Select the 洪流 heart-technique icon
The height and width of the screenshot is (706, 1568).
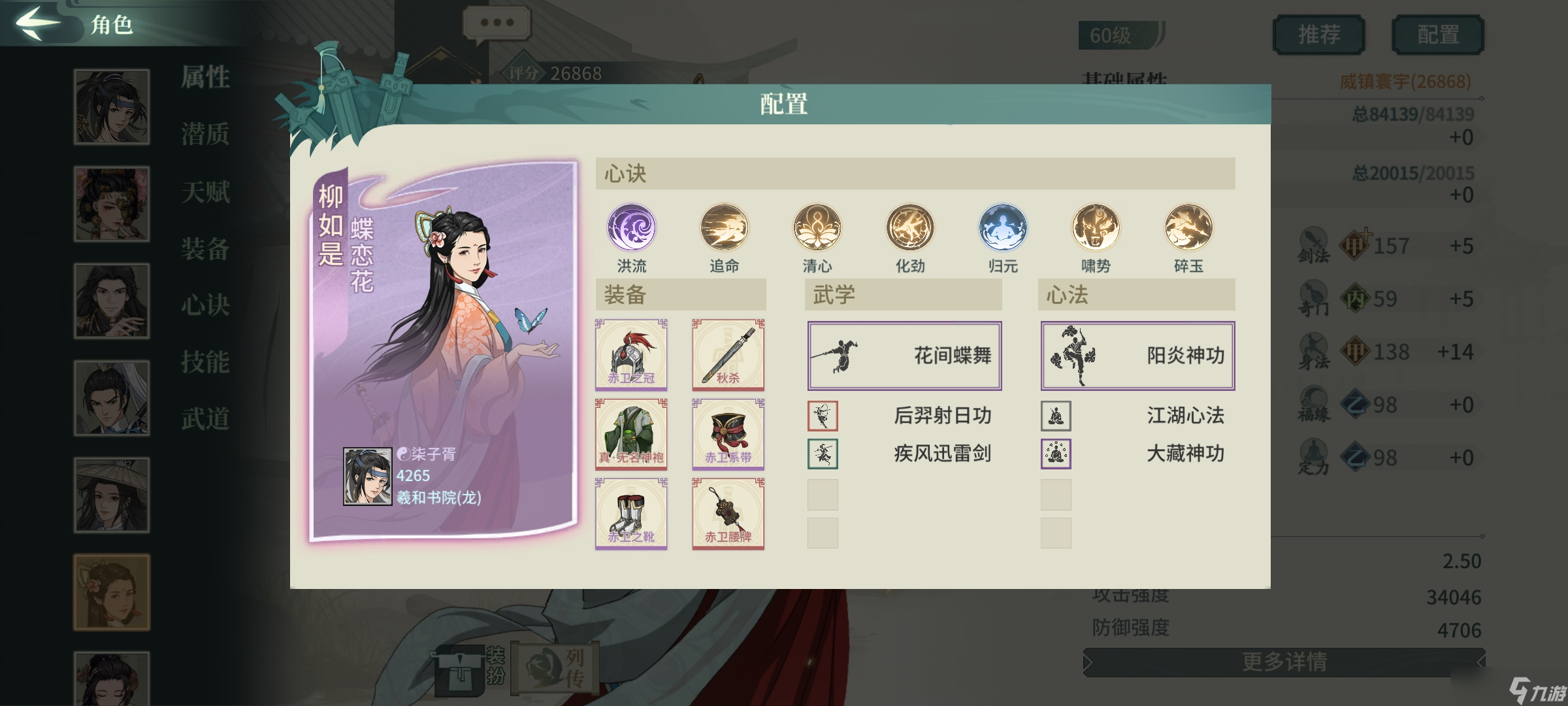tap(631, 227)
